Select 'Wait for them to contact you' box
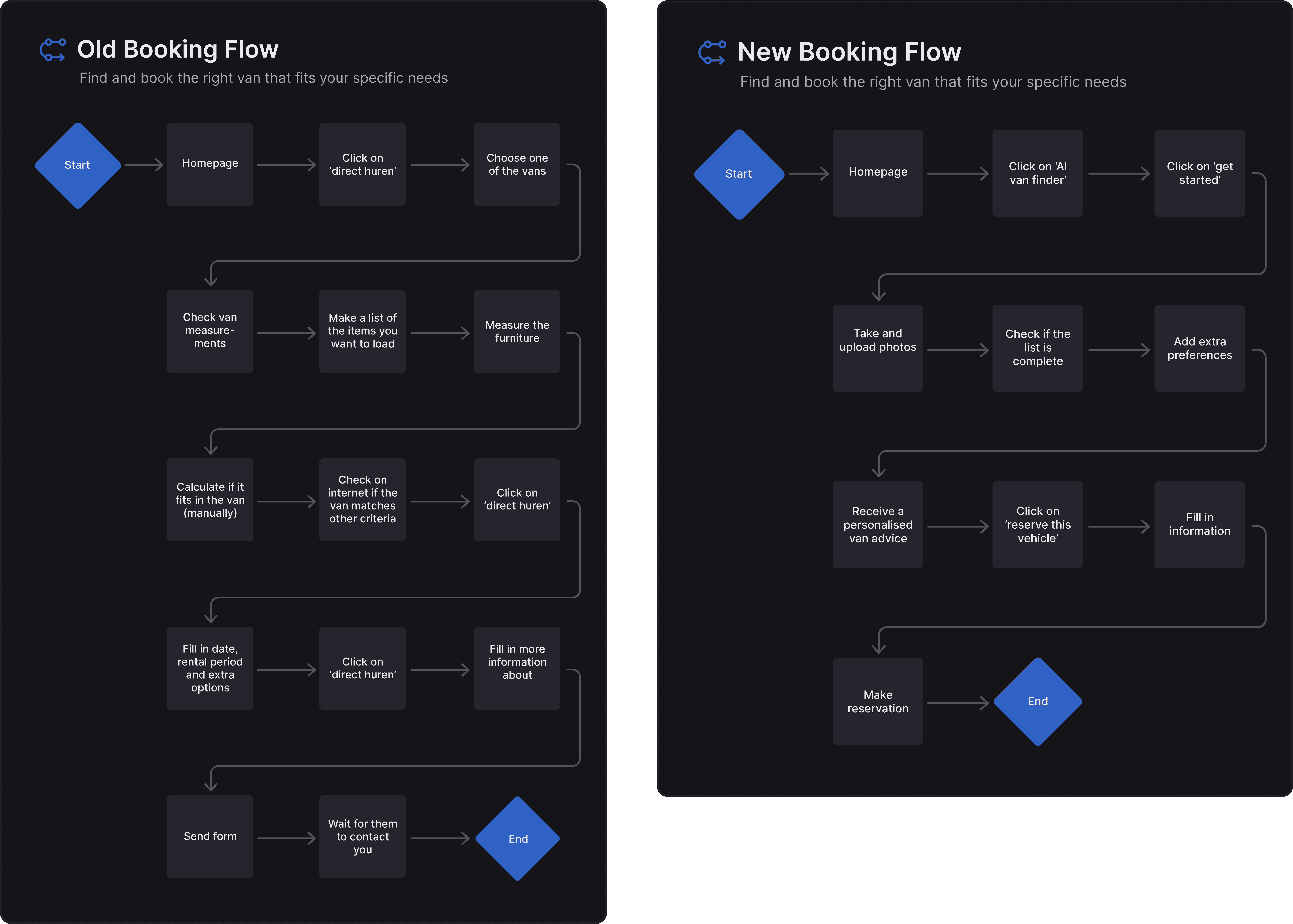This screenshot has height=924, width=1293. click(x=362, y=836)
